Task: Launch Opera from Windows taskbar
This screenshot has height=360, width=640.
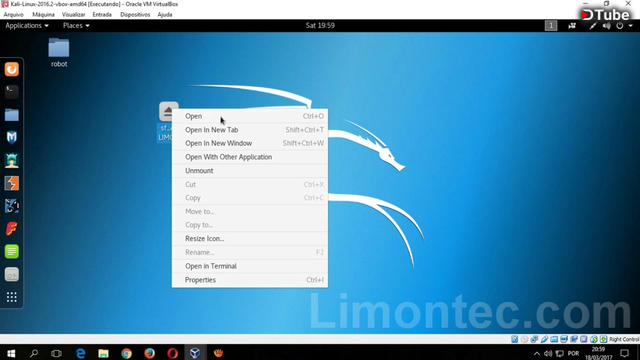Action: [172, 353]
